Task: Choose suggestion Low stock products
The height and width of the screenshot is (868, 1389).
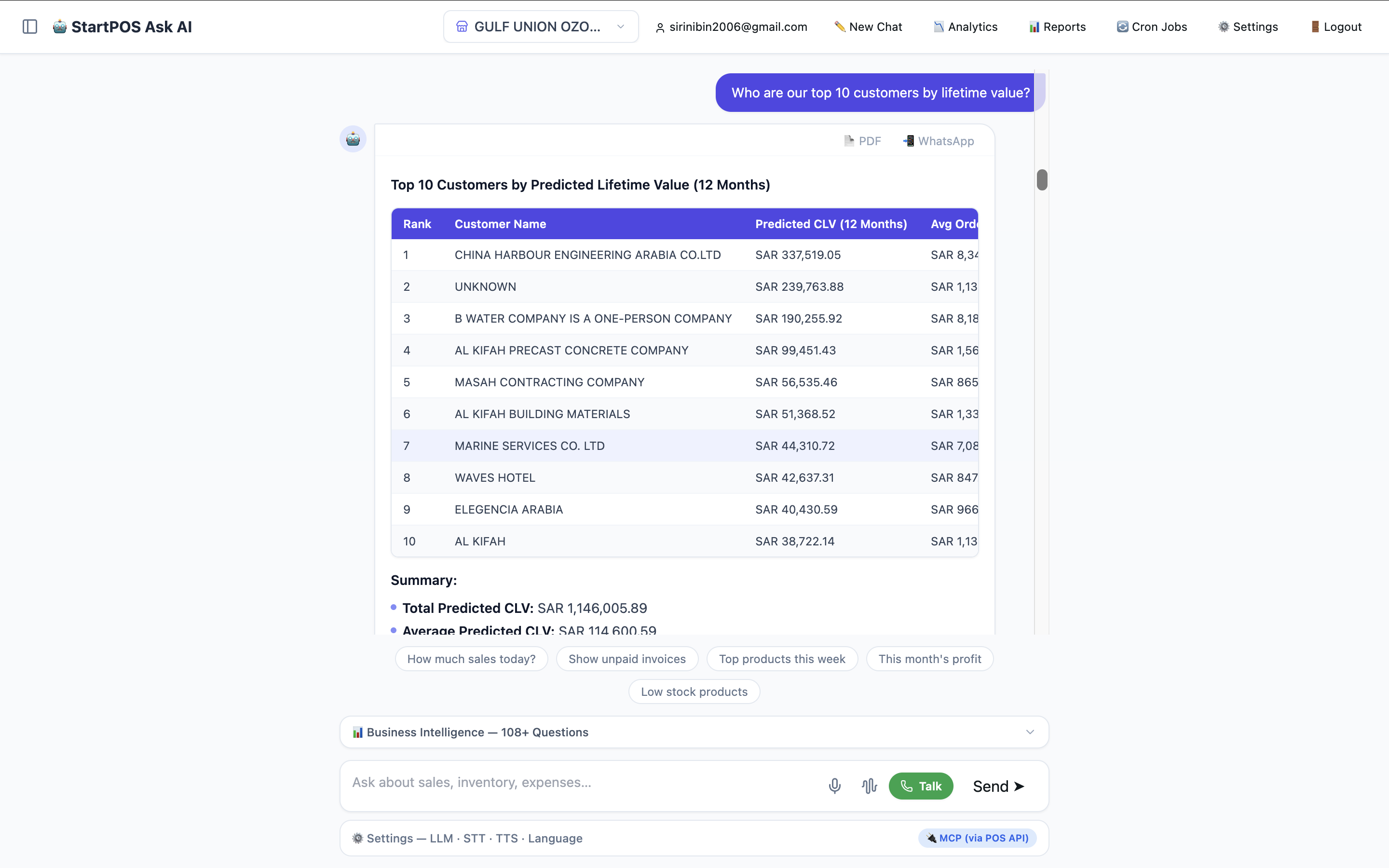Action: pos(694,692)
